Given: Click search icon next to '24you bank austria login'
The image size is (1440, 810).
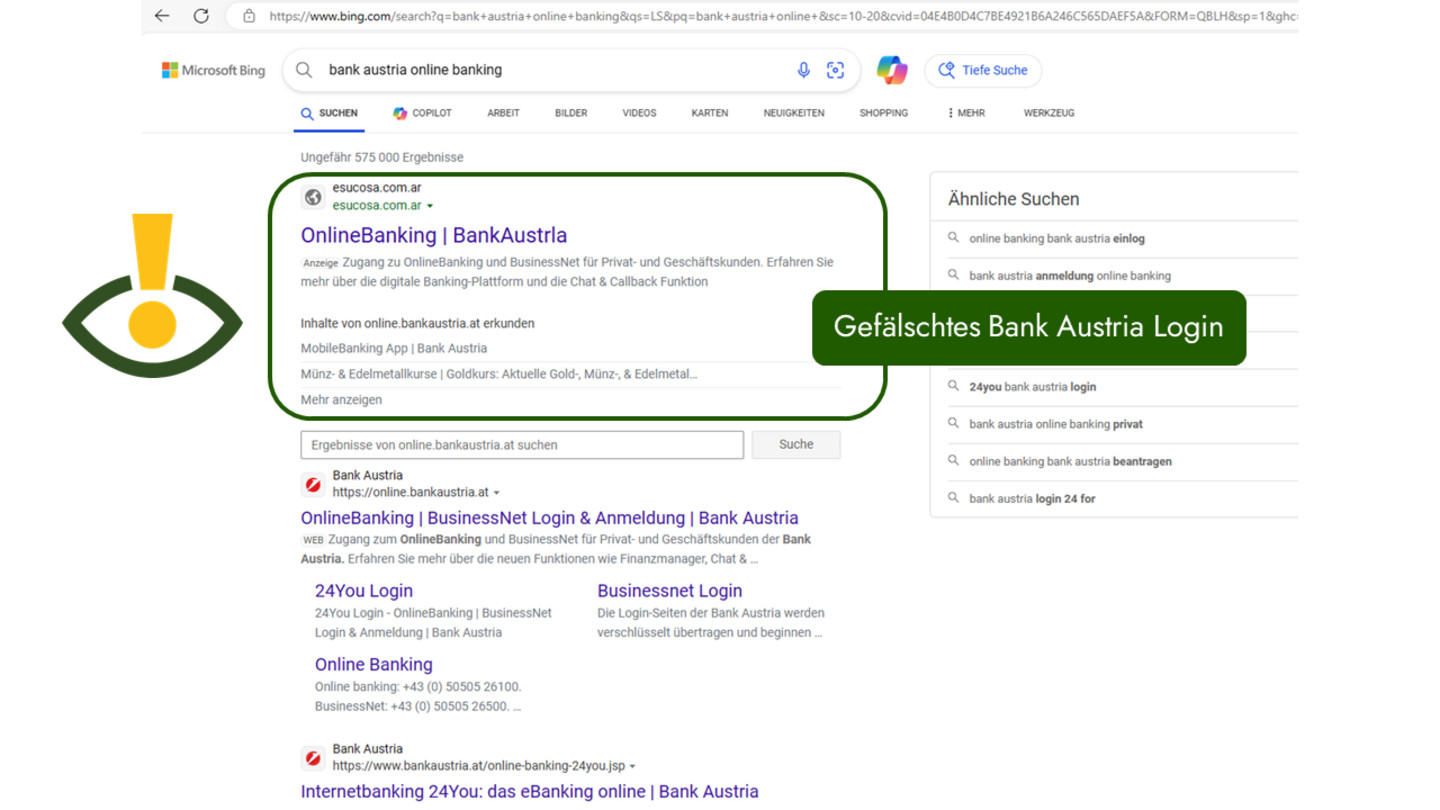Looking at the screenshot, I should (953, 386).
